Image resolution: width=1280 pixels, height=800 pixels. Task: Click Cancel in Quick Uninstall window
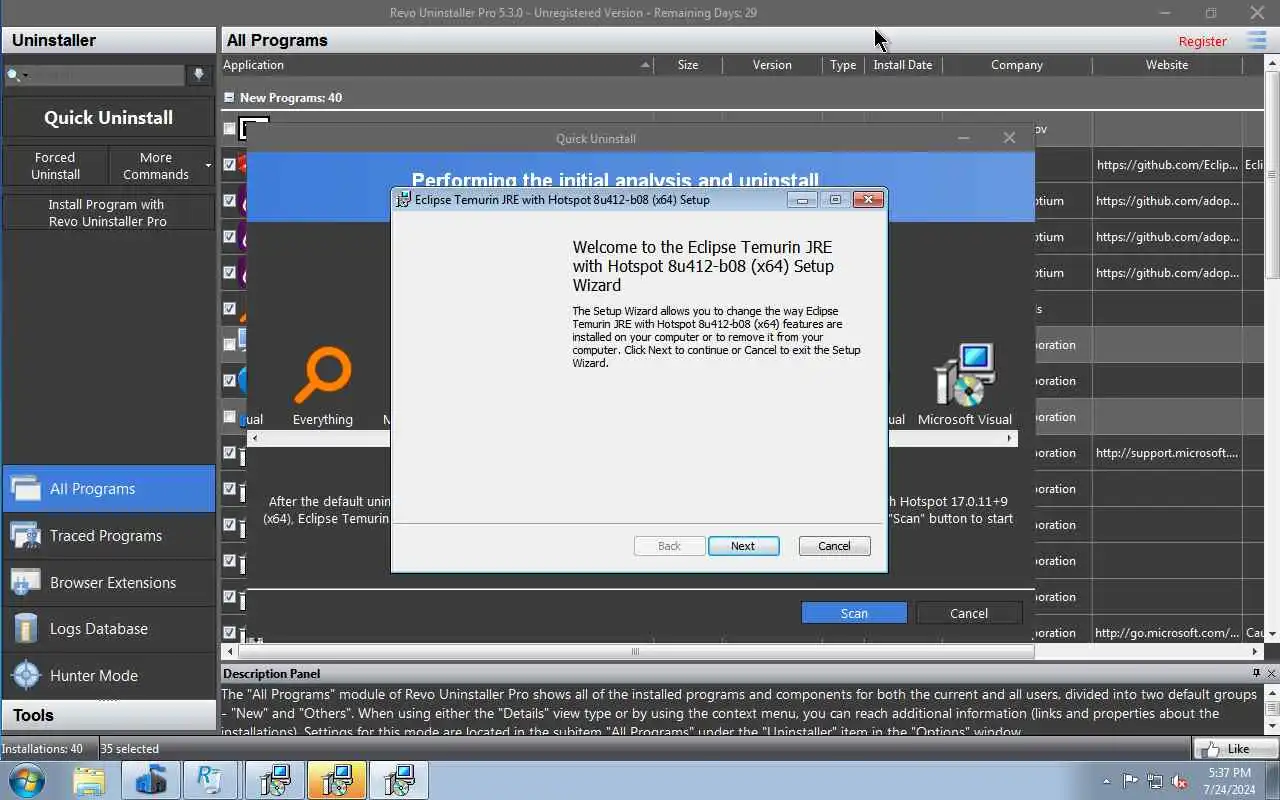(969, 613)
